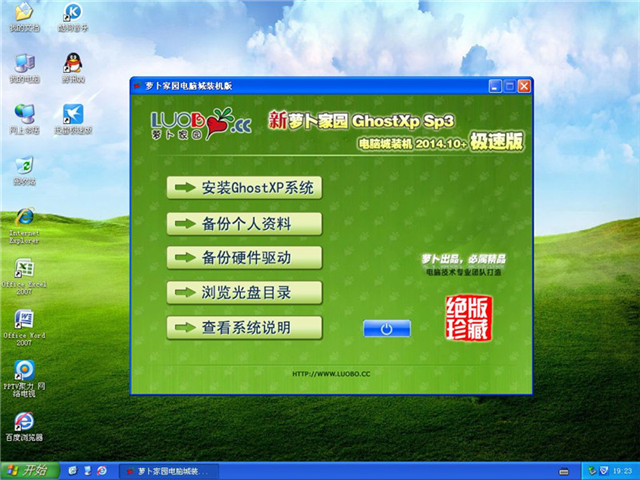Open the HTTP://WWW.LUOBO.CC link
640x480 pixels.
click(x=331, y=373)
